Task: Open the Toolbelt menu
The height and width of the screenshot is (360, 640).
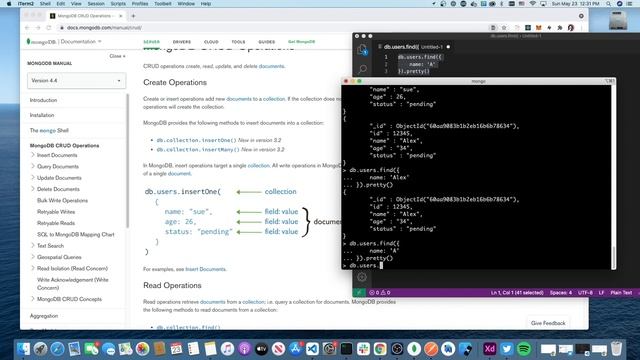Action: click(x=162, y=4)
